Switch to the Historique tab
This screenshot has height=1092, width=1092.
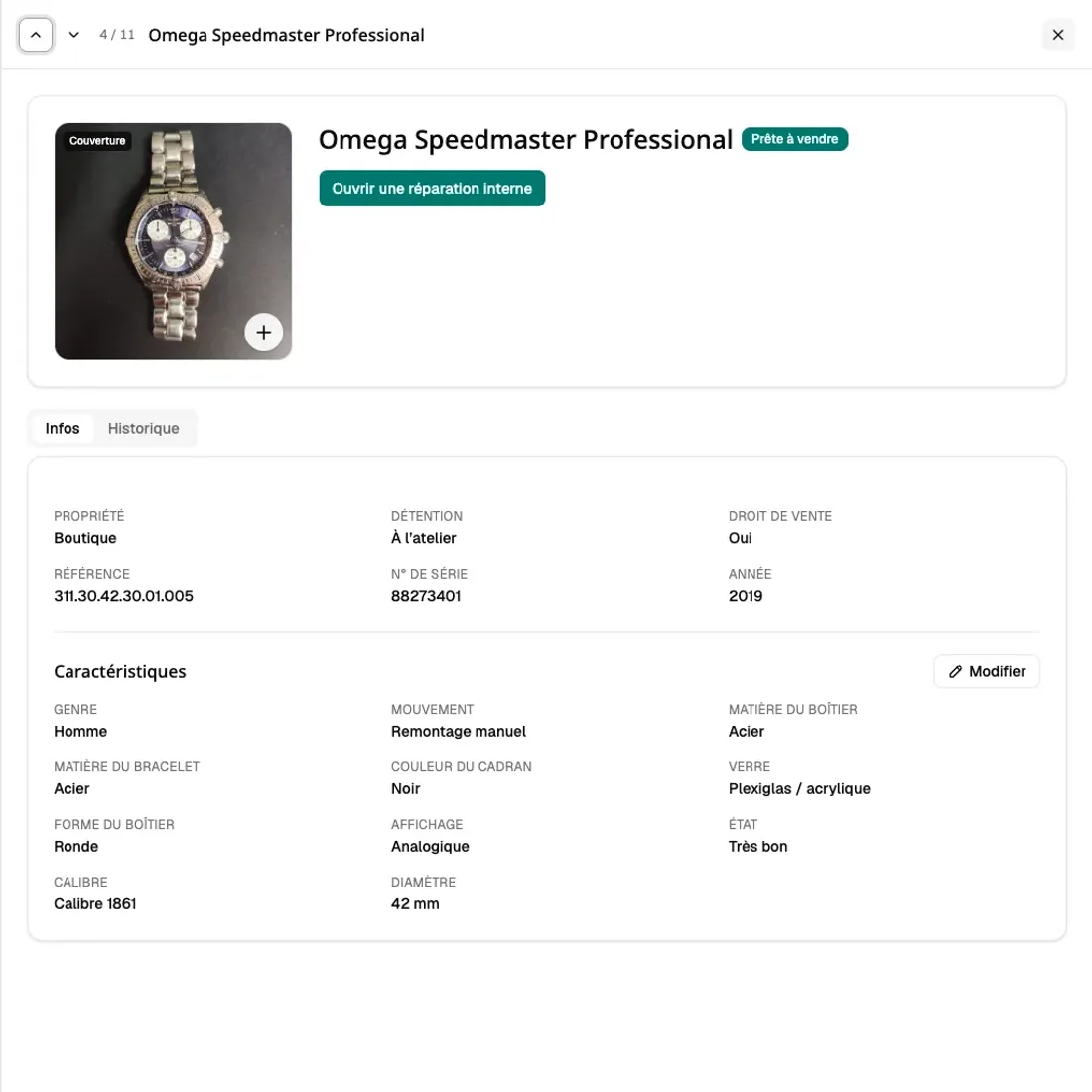144,428
